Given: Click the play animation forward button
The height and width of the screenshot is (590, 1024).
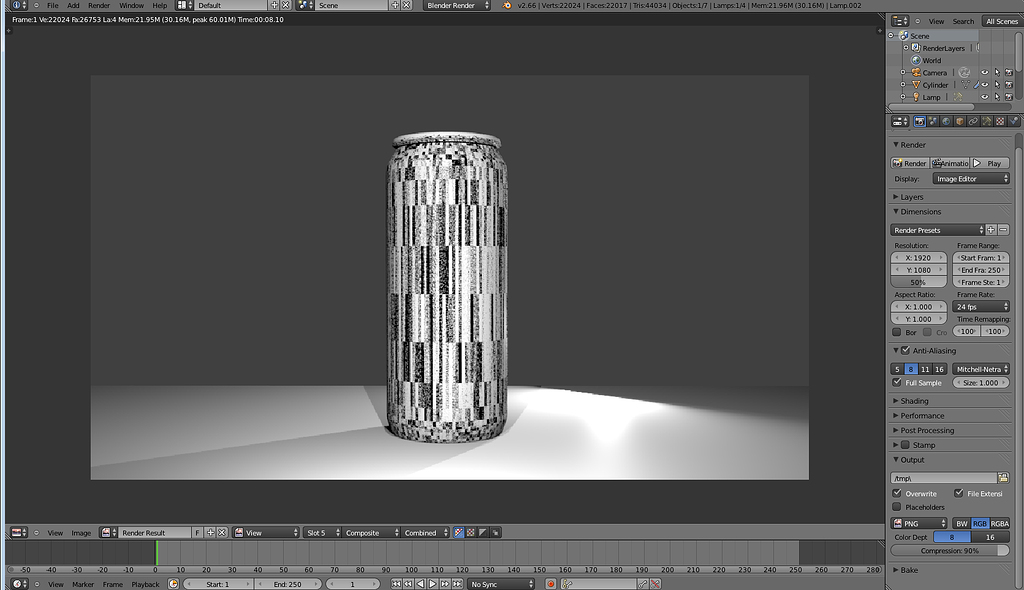Looking at the screenshot, I should (x=432, y=584).
